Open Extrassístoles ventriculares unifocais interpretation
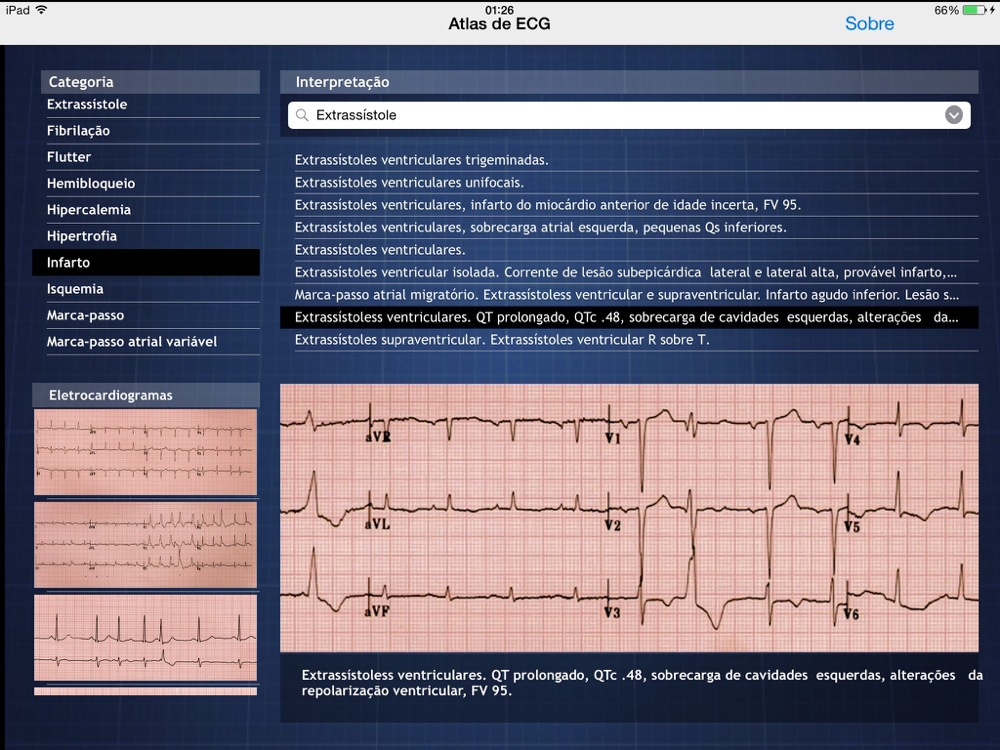This screenshot has height=750, width=1000. point(629,182)
